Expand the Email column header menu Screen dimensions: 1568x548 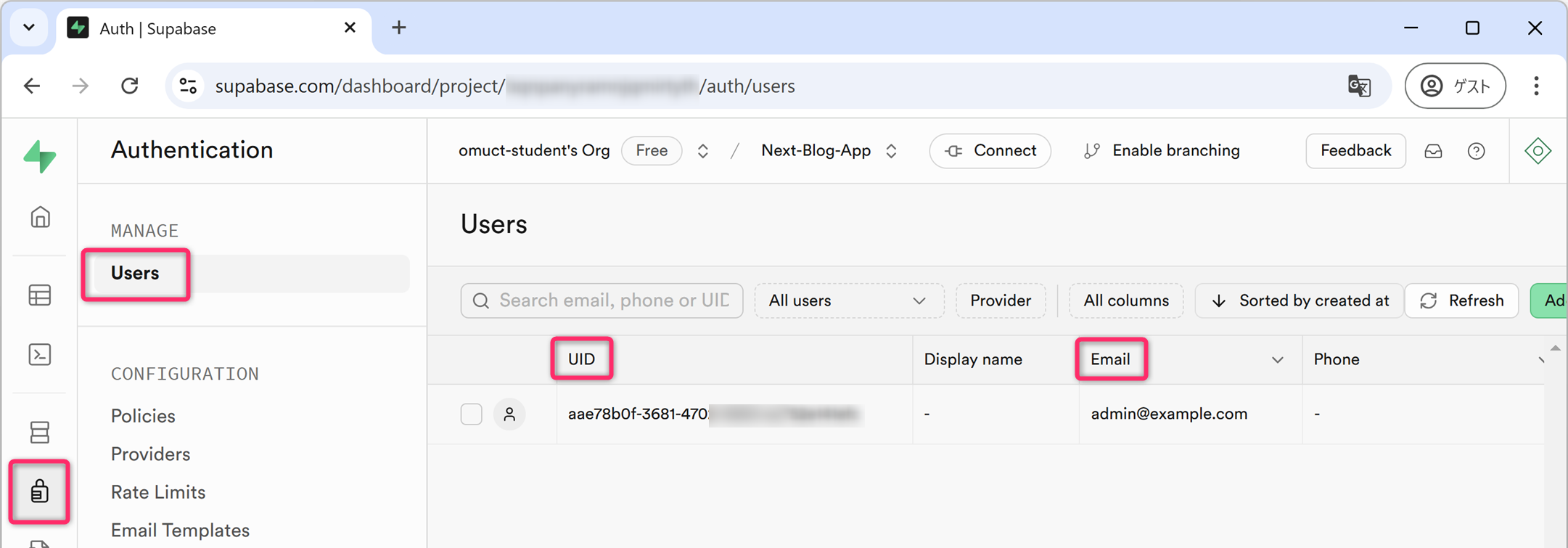pos(1277,360)
